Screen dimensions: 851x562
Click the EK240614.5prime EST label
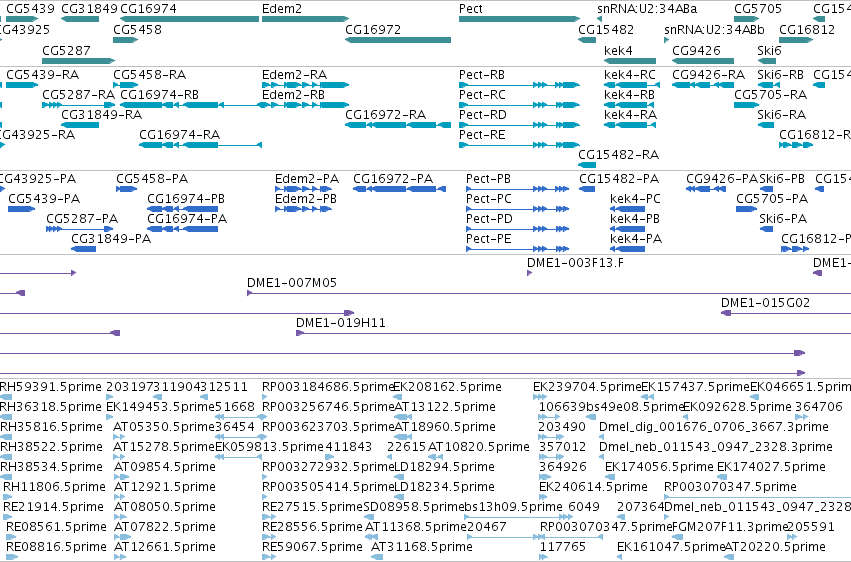(593, 487)
